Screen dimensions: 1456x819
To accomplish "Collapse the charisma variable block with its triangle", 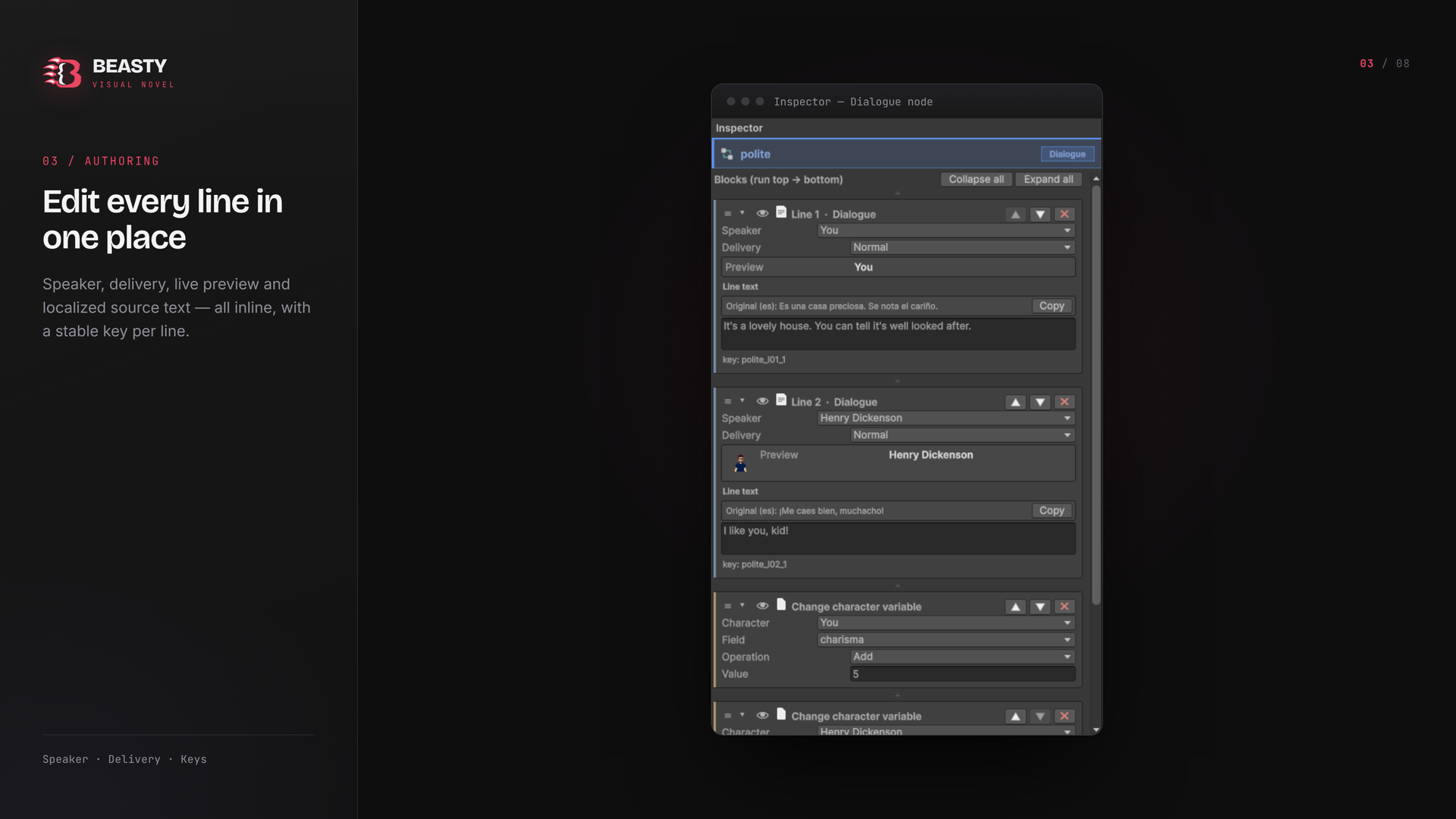I will tap(742, 606).
